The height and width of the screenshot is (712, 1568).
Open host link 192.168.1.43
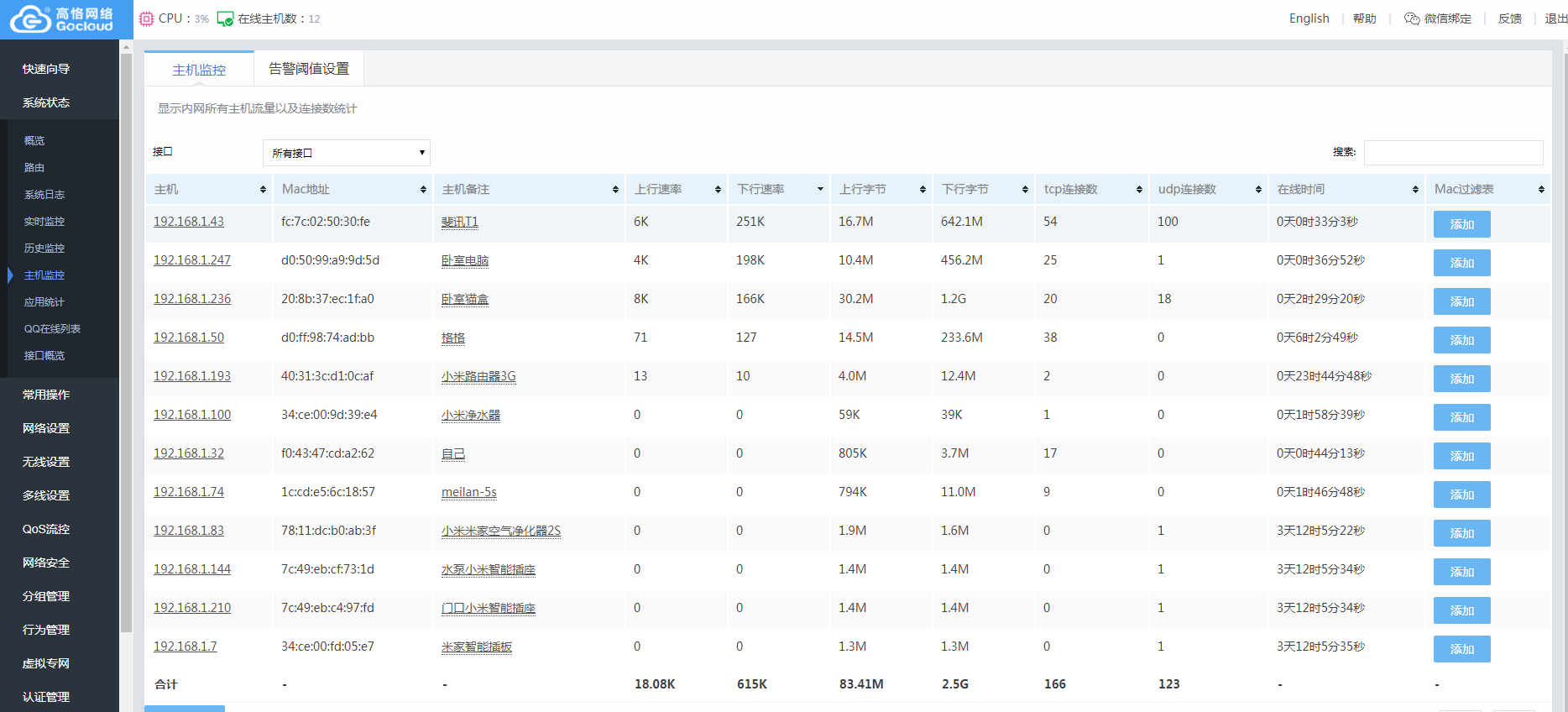pos(189,222)
